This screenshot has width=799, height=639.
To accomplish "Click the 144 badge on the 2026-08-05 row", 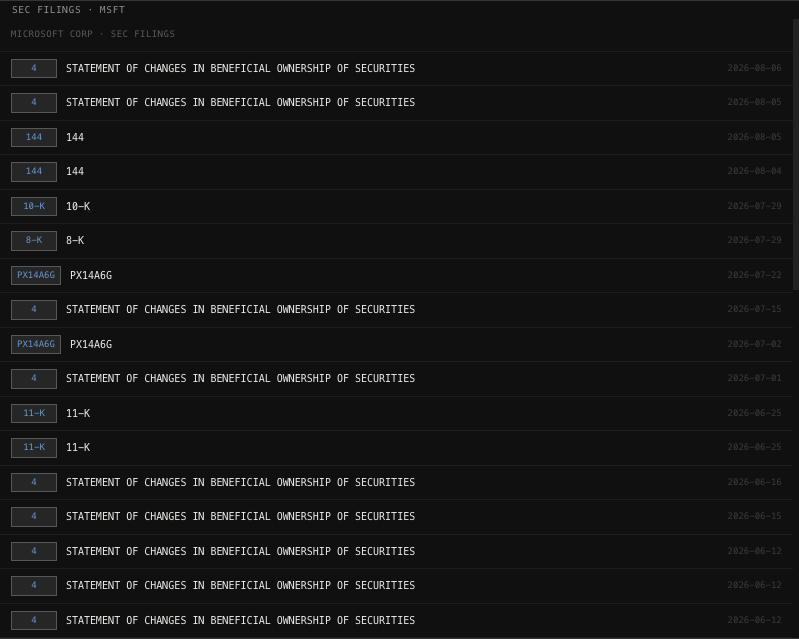I will [34, 137].
